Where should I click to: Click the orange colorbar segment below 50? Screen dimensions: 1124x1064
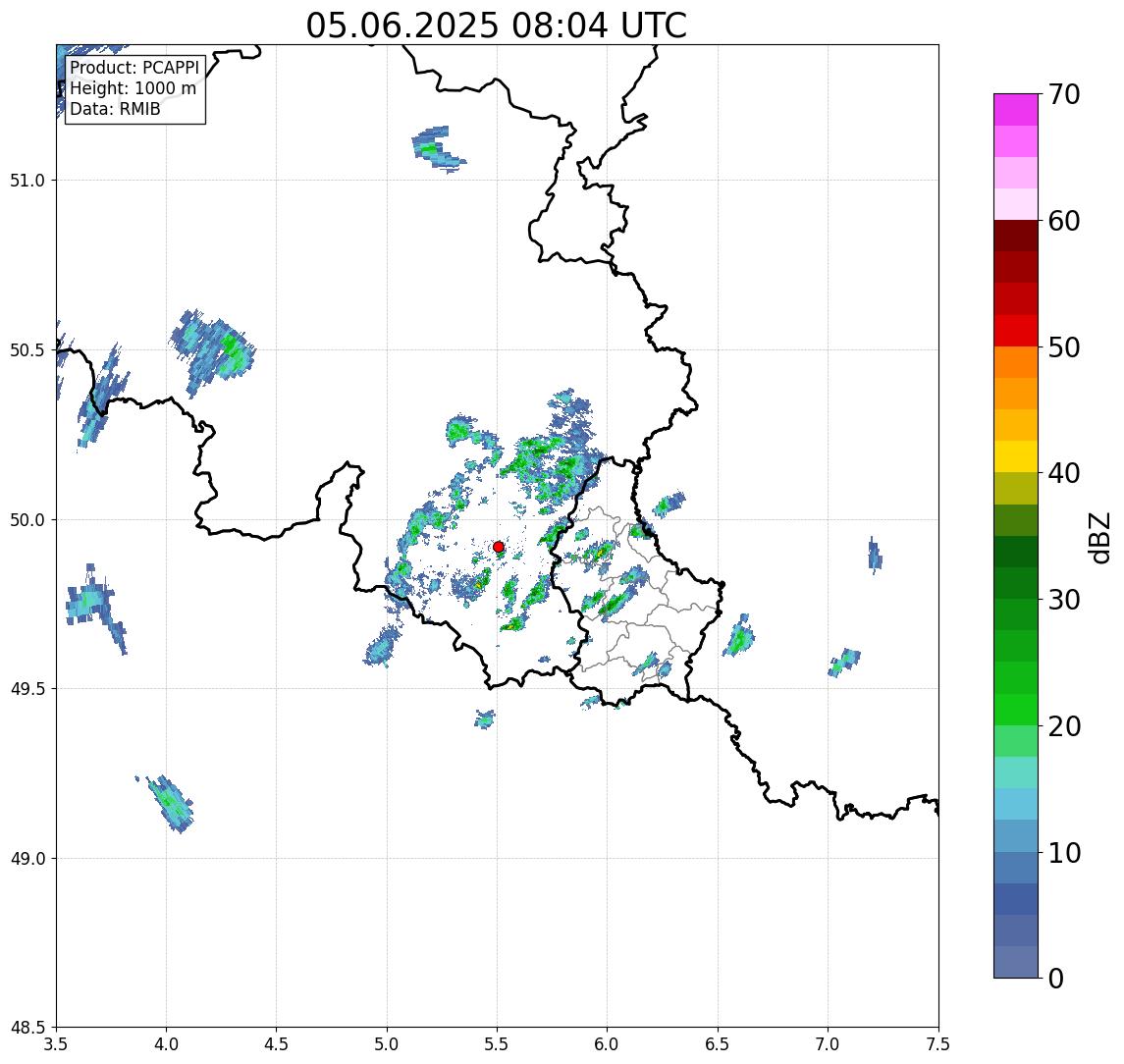tap(1016, 362)
